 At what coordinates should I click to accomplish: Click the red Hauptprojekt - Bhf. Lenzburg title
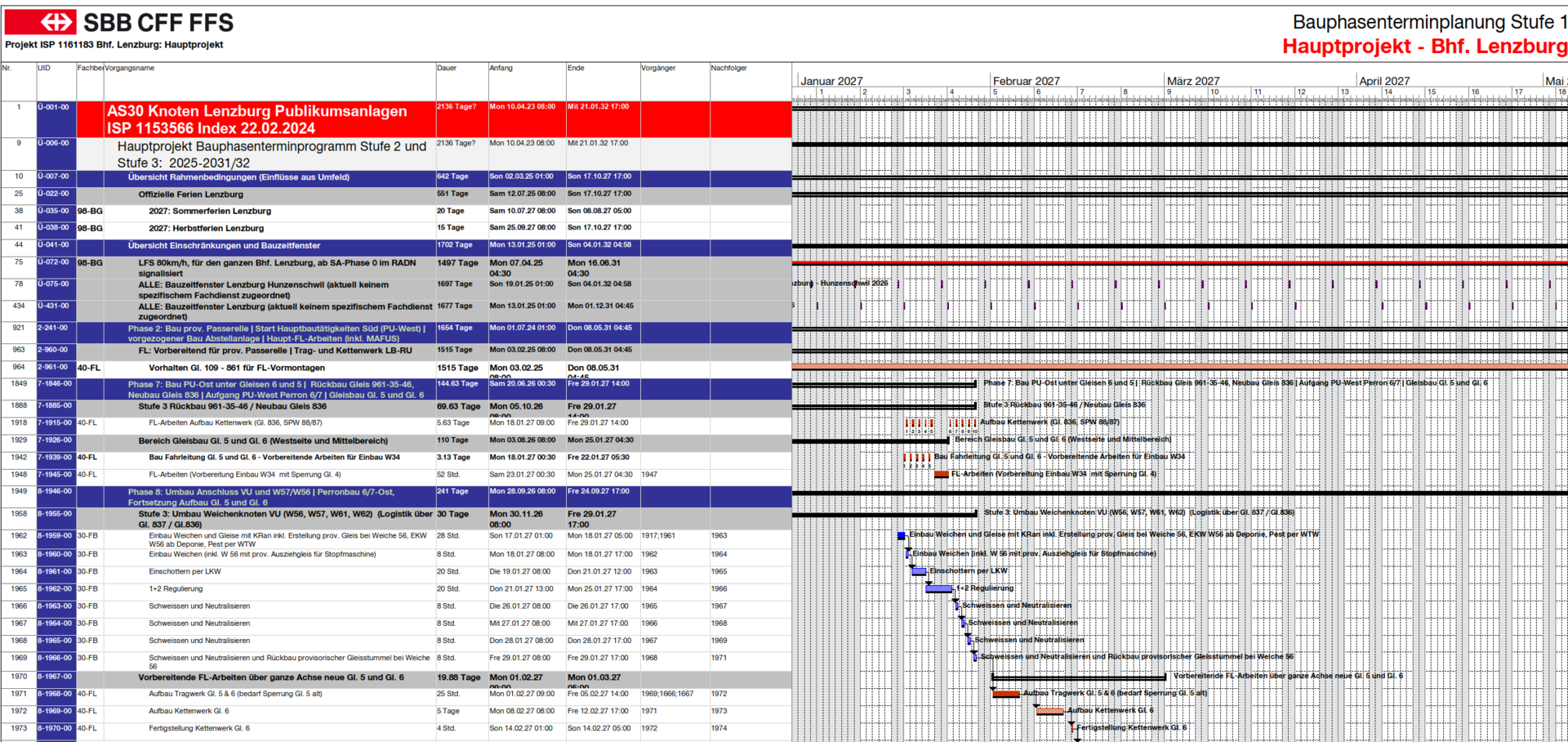coord(1423,47)
